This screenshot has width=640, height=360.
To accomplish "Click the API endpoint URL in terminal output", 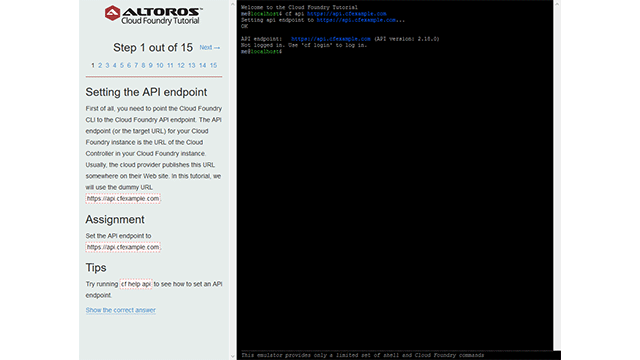I will coord(331,39).
